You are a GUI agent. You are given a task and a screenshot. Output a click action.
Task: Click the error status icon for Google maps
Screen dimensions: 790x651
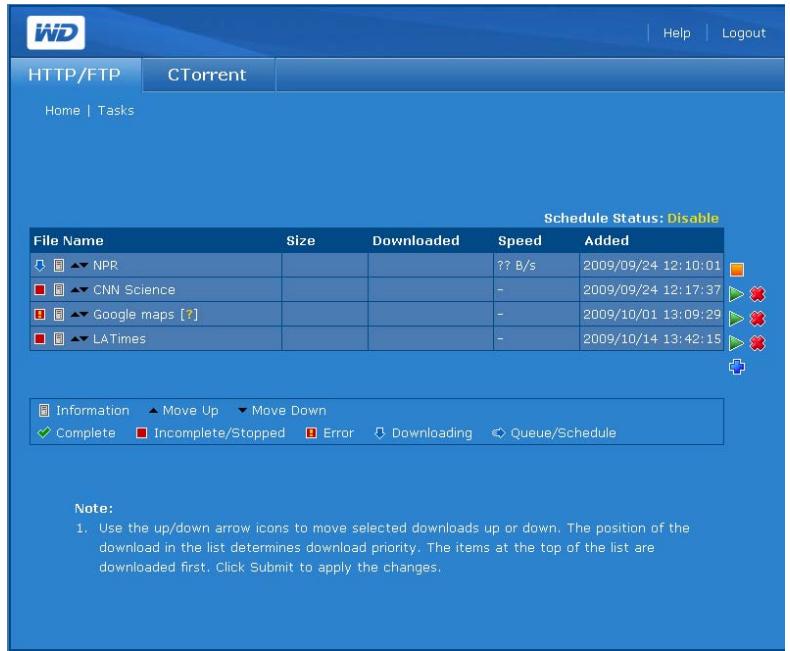point(40,314)
